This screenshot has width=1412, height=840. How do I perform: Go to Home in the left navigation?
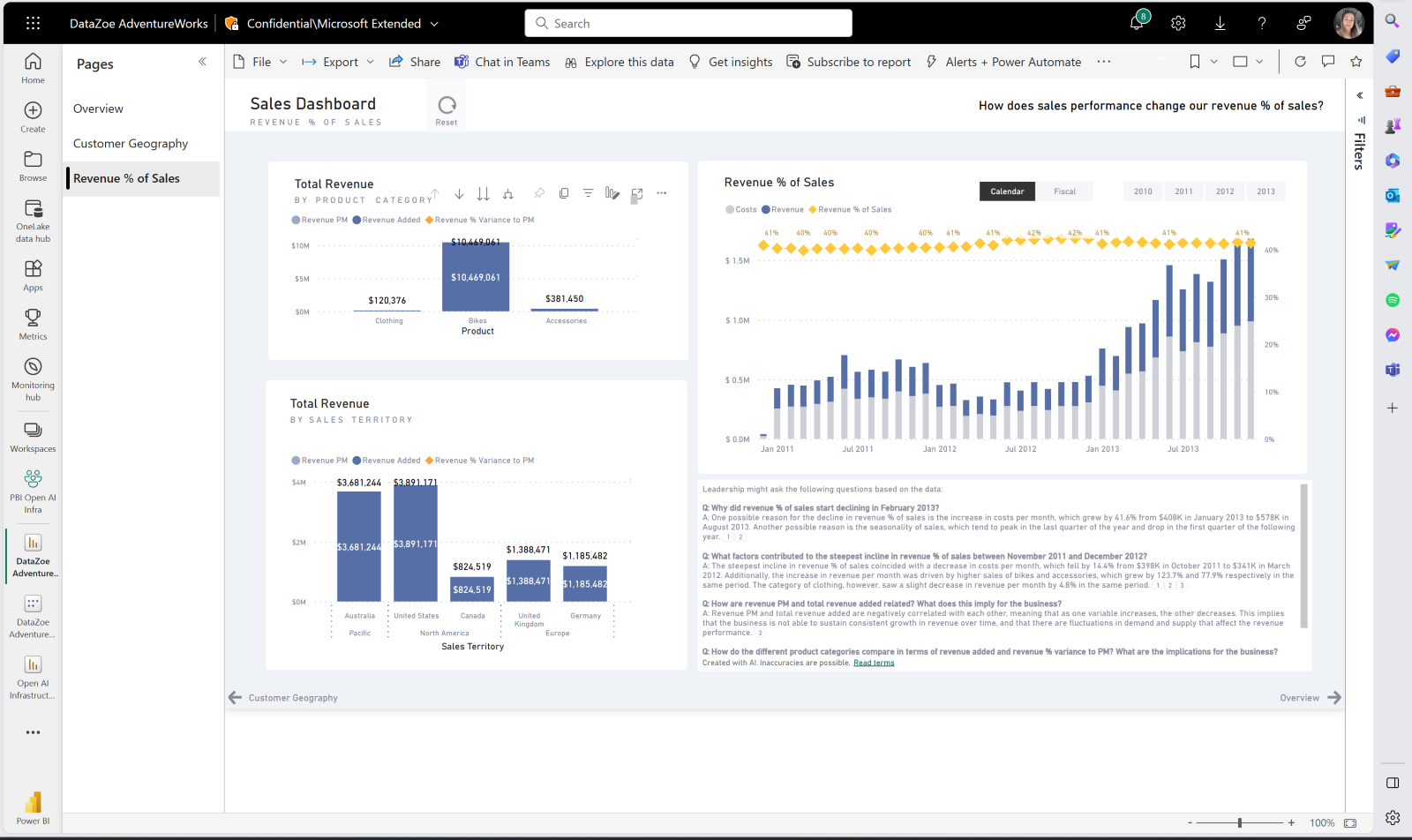pos(33,68)
